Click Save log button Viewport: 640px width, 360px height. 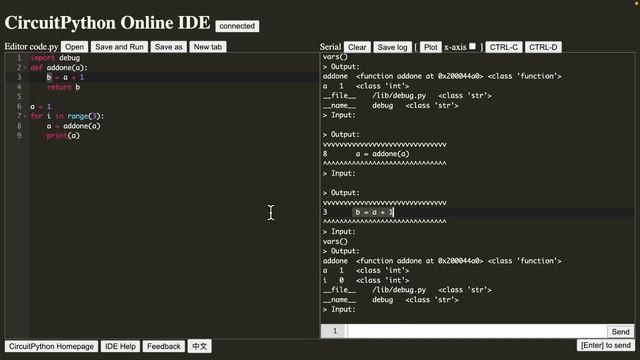pyautogui.click(x=392, y=47)
